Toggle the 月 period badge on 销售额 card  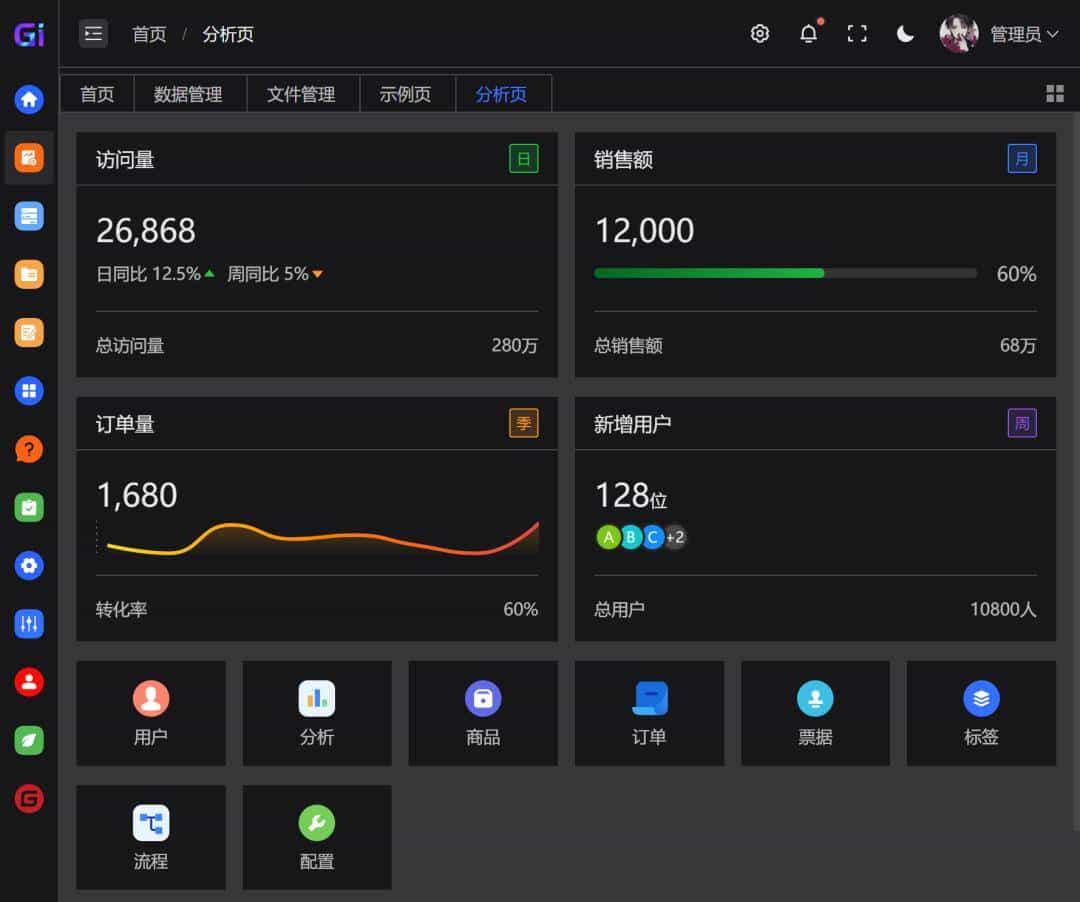[x=1022, y=158]
